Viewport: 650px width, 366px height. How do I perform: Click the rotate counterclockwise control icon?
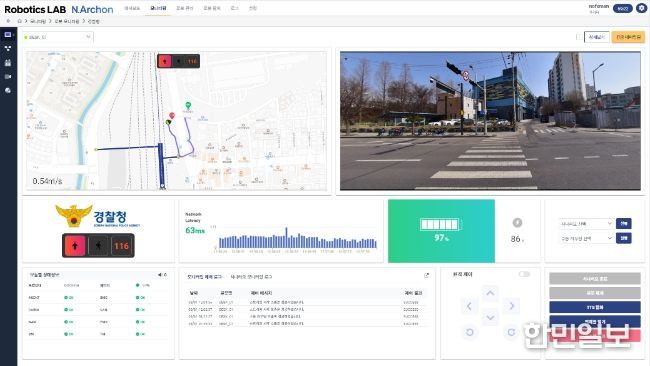click(470, 332)
